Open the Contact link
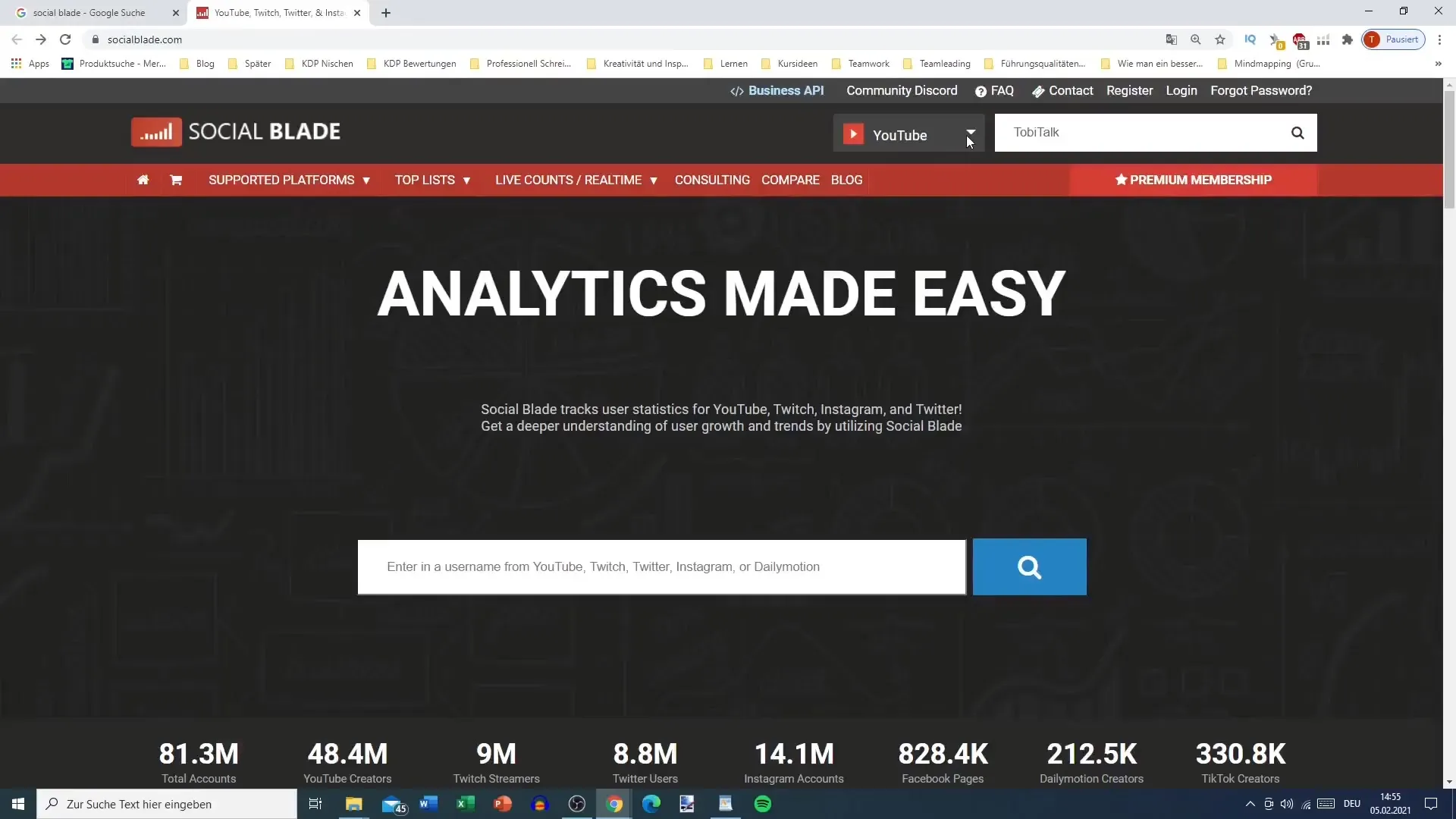 [x=1062, y=90]
